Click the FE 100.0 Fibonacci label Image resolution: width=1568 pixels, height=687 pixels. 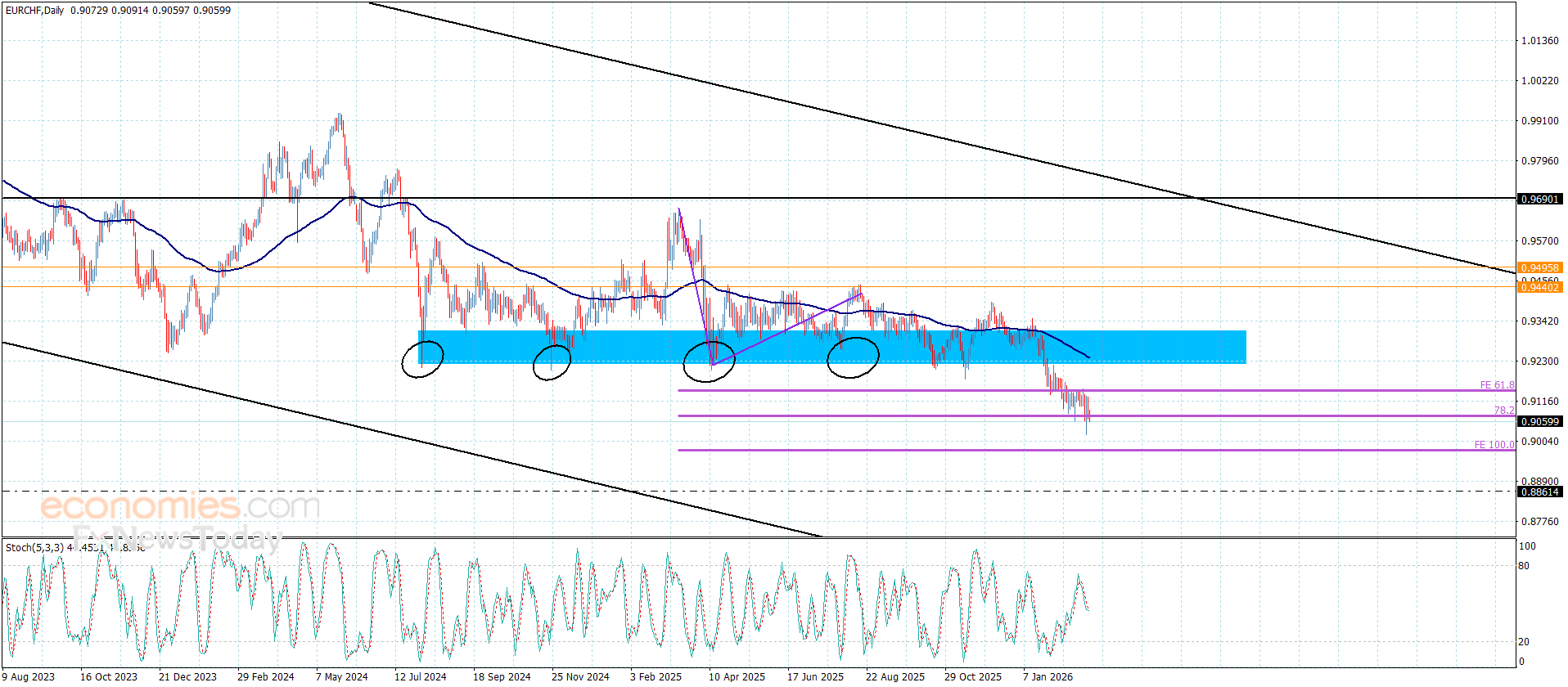(x=1494, y=445)
